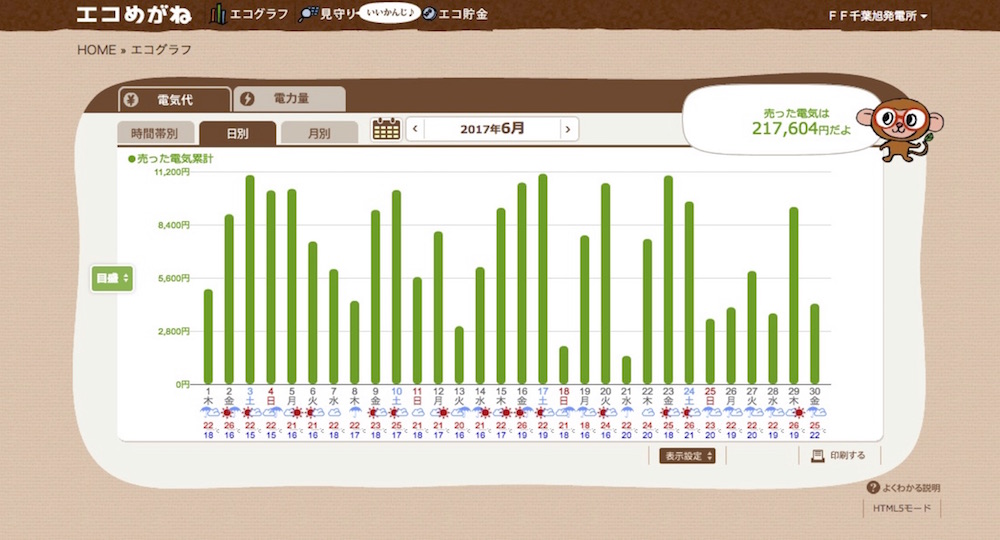Open エコグラフ from the top navigation
Image resolution: width=1000 pixels, height=540 pixels.
point(249,15)
